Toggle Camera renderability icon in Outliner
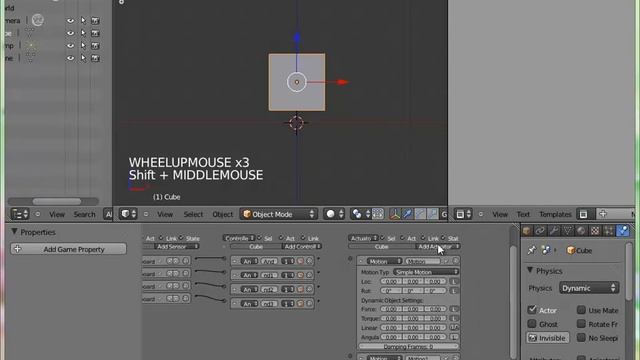 pos(95,20)
